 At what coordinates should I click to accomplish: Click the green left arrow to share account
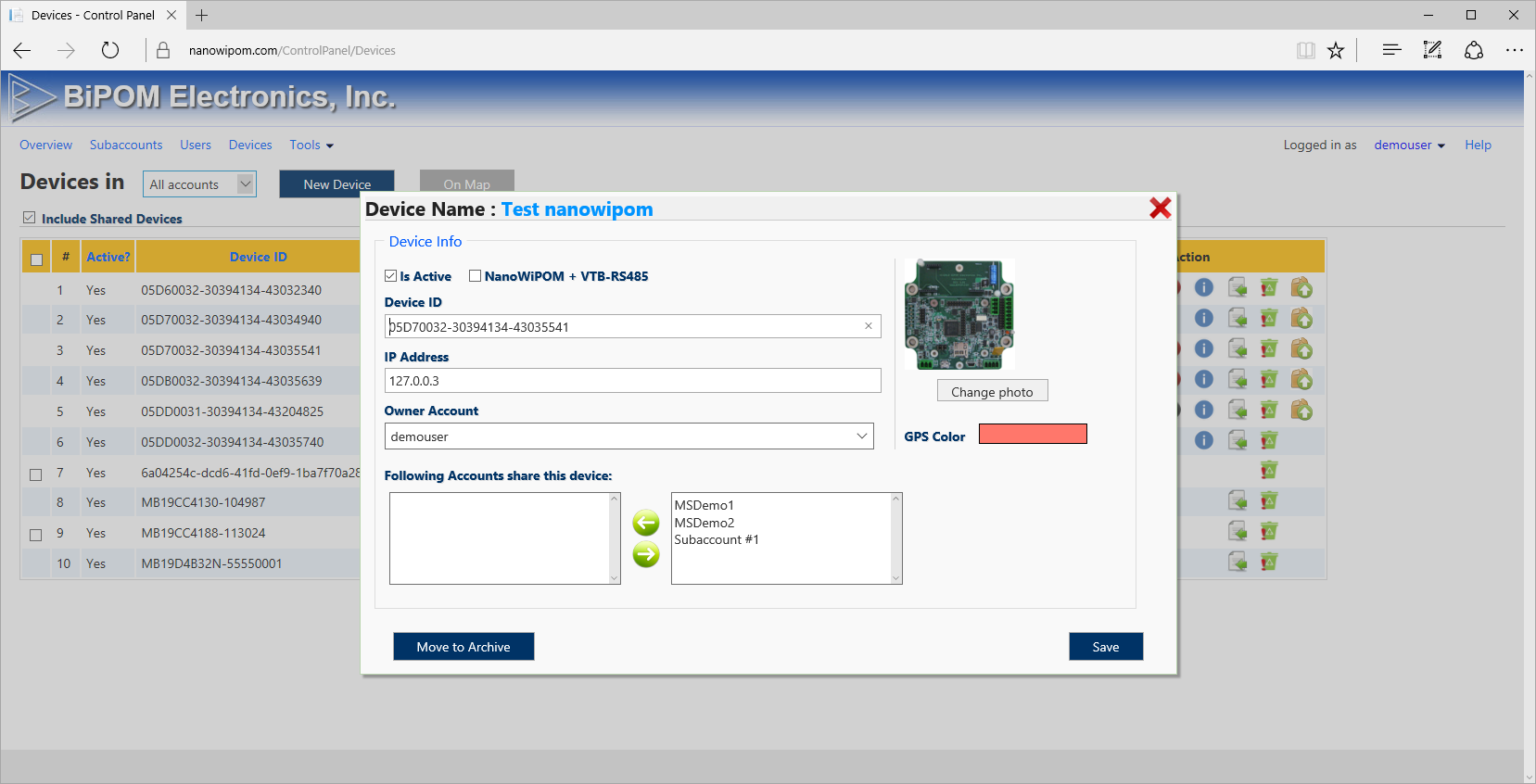[x=646, y=523]
